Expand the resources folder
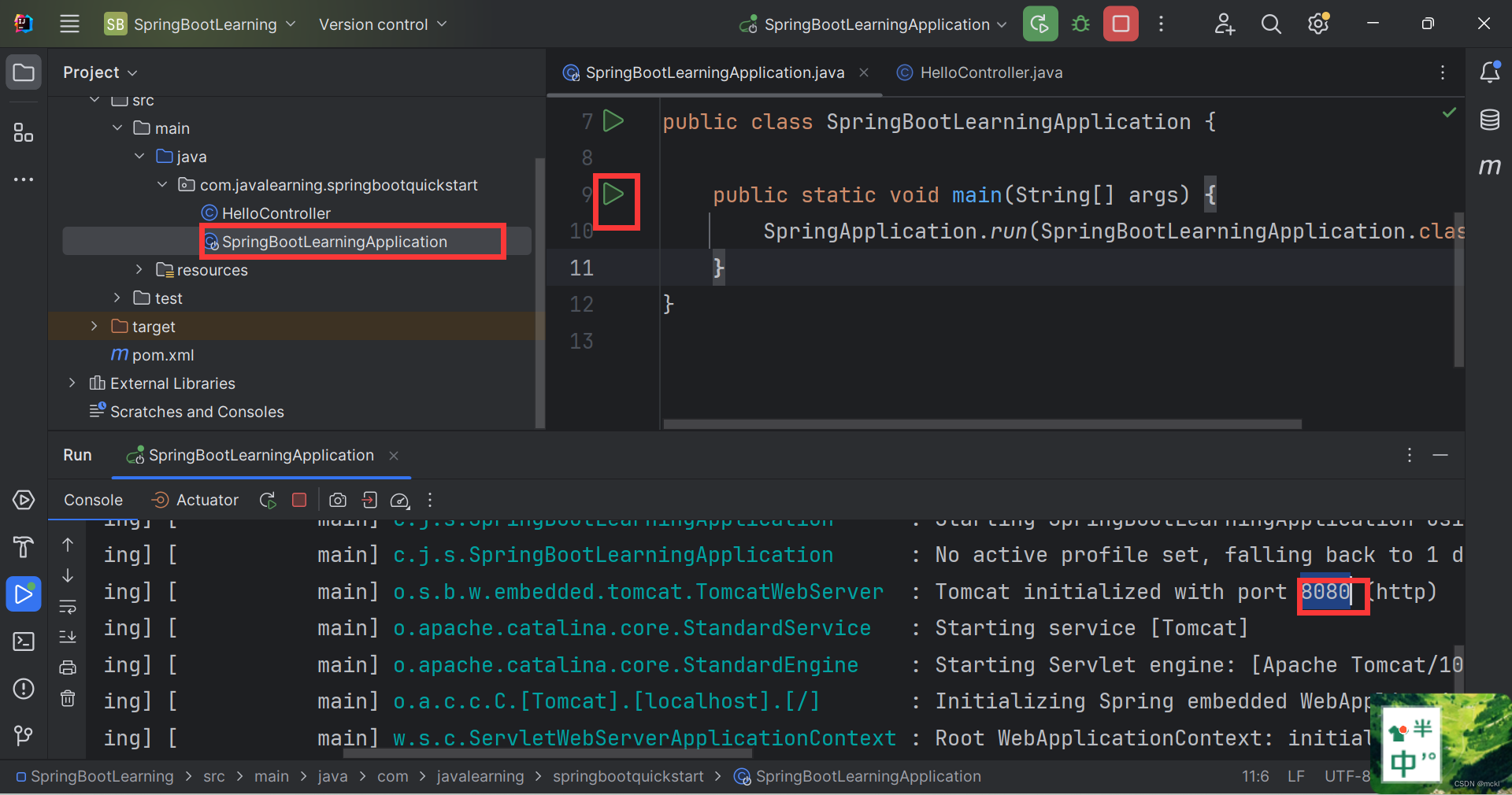The width and height of the screenshot is (1512, 795). click(x=139, y=269)
